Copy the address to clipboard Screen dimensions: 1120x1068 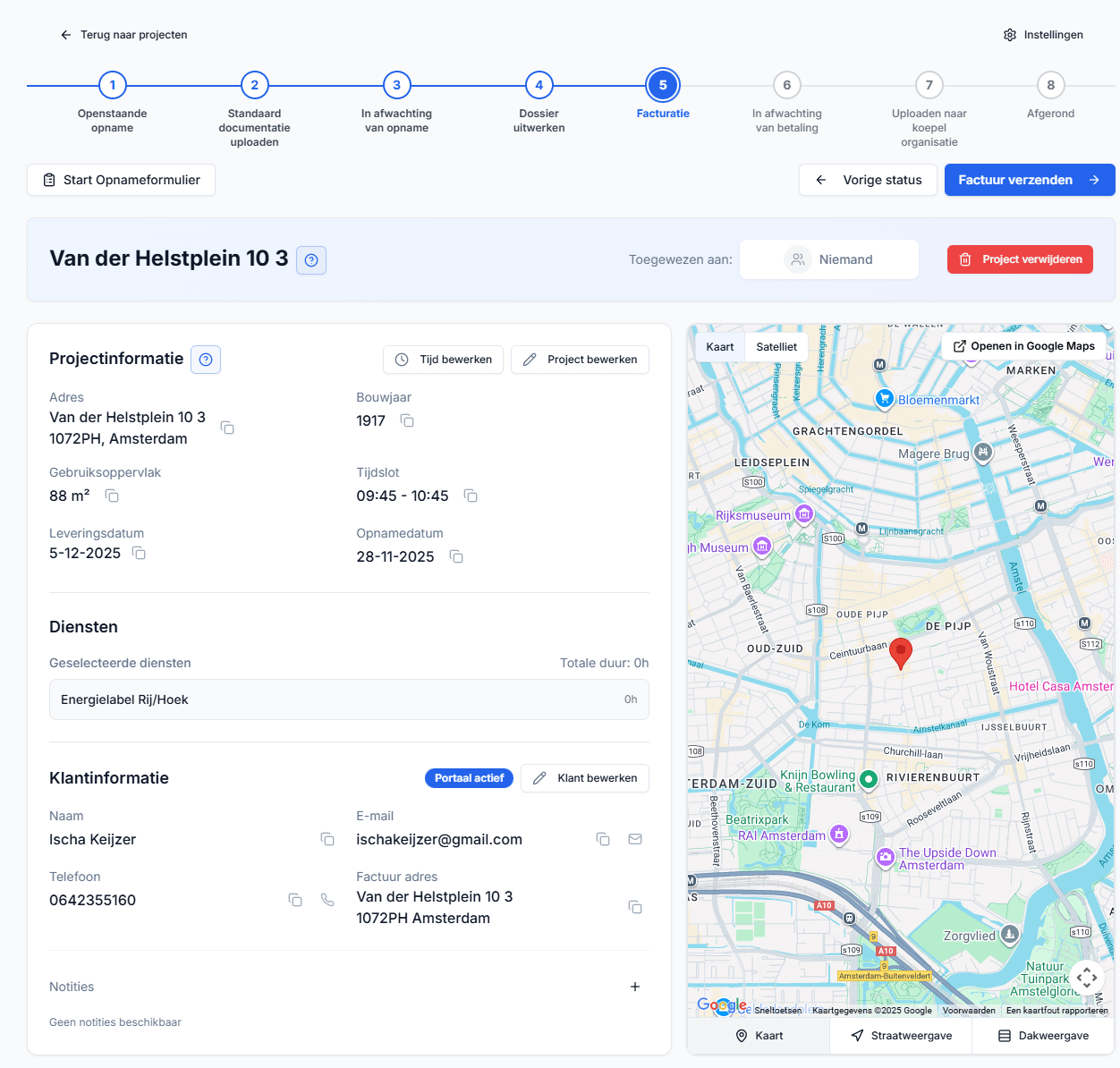[x=227, y=428]
